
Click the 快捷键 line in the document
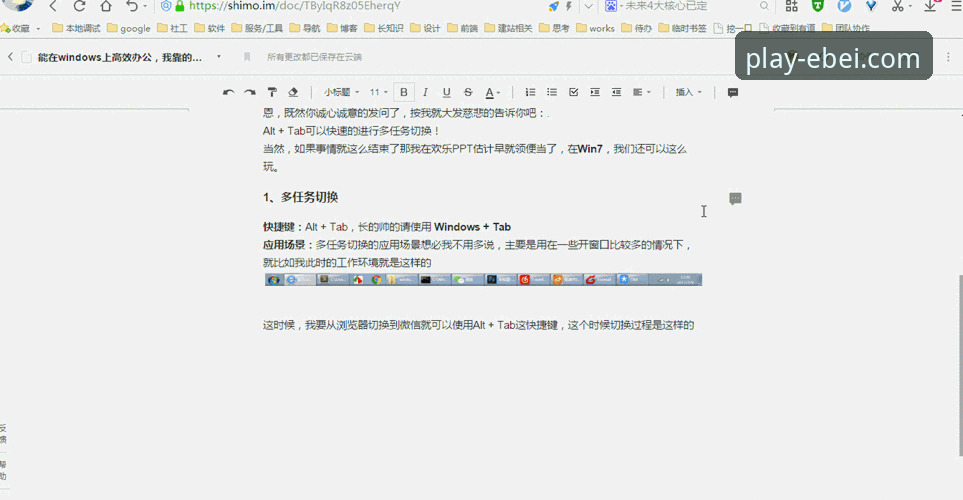pyautogui.click(x=387, y=227)
